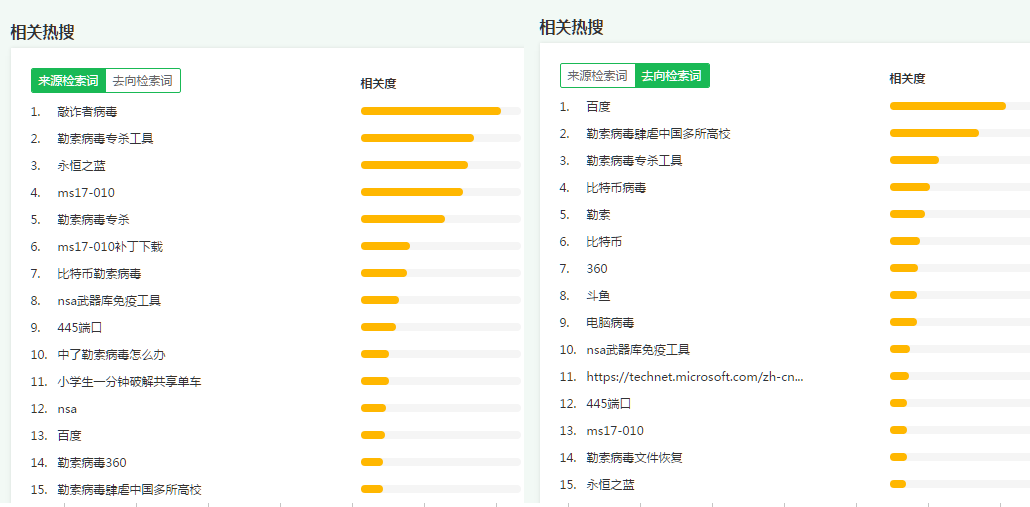
Task: Open the ms17-010补丁下载 keyword link
Action: [109, 246]
